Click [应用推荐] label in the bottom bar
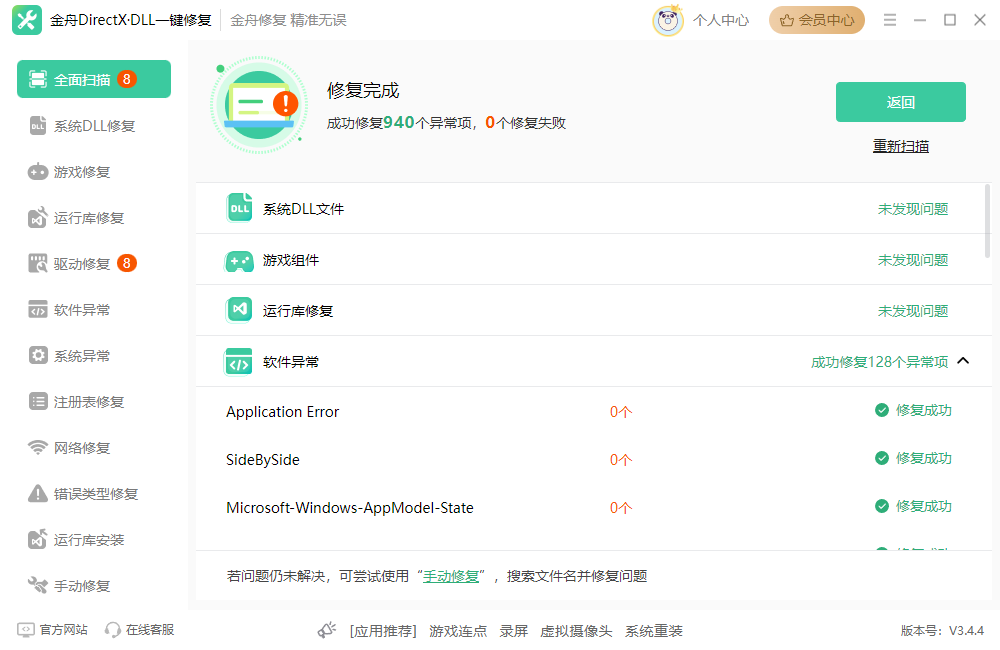Image resolution: width=1000 pixels, height=650 pixels. point(383,631)
